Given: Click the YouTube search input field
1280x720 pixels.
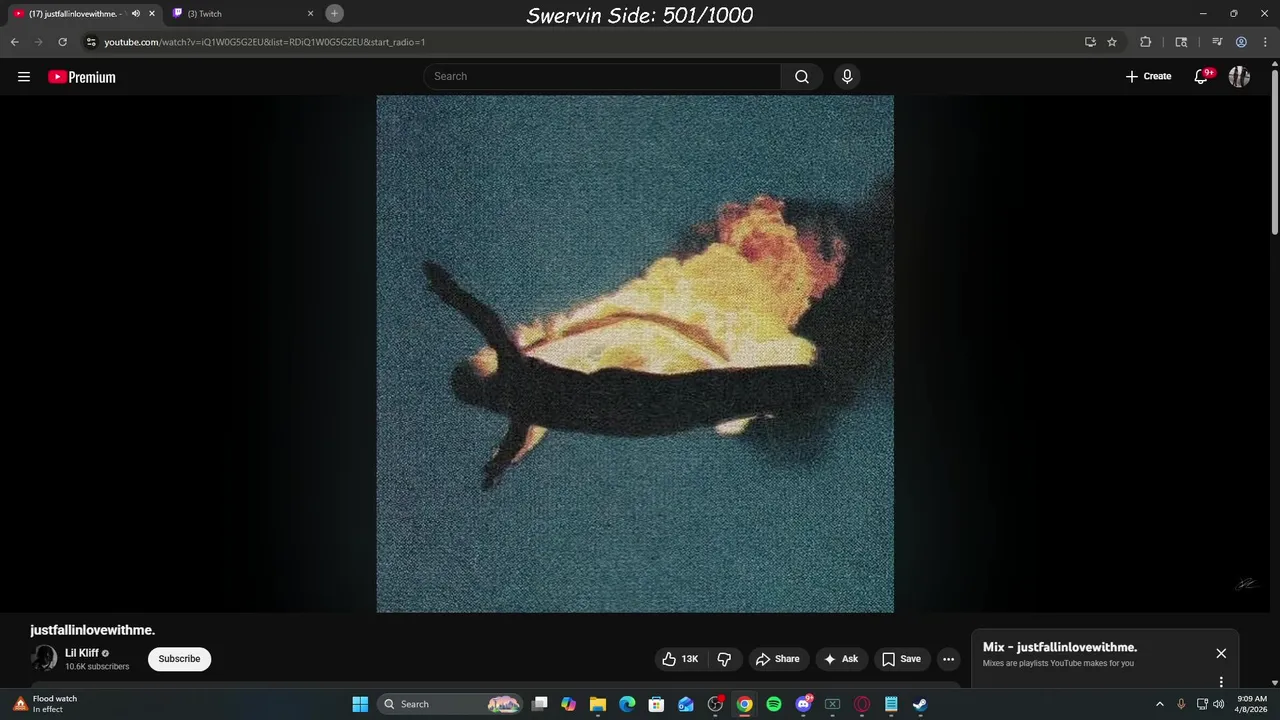Looking at the screenshot, I should [603, 77].
